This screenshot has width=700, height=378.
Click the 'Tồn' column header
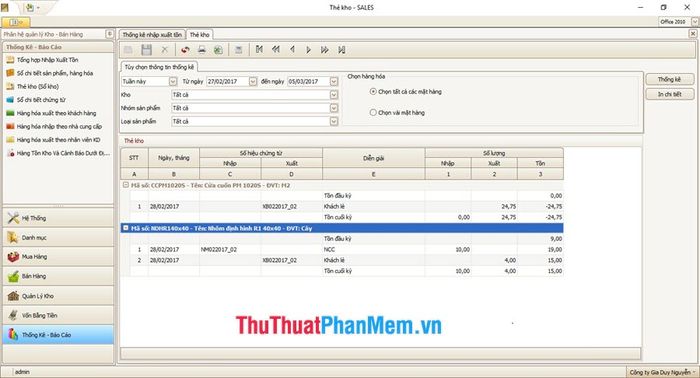[x=540, y=163]
